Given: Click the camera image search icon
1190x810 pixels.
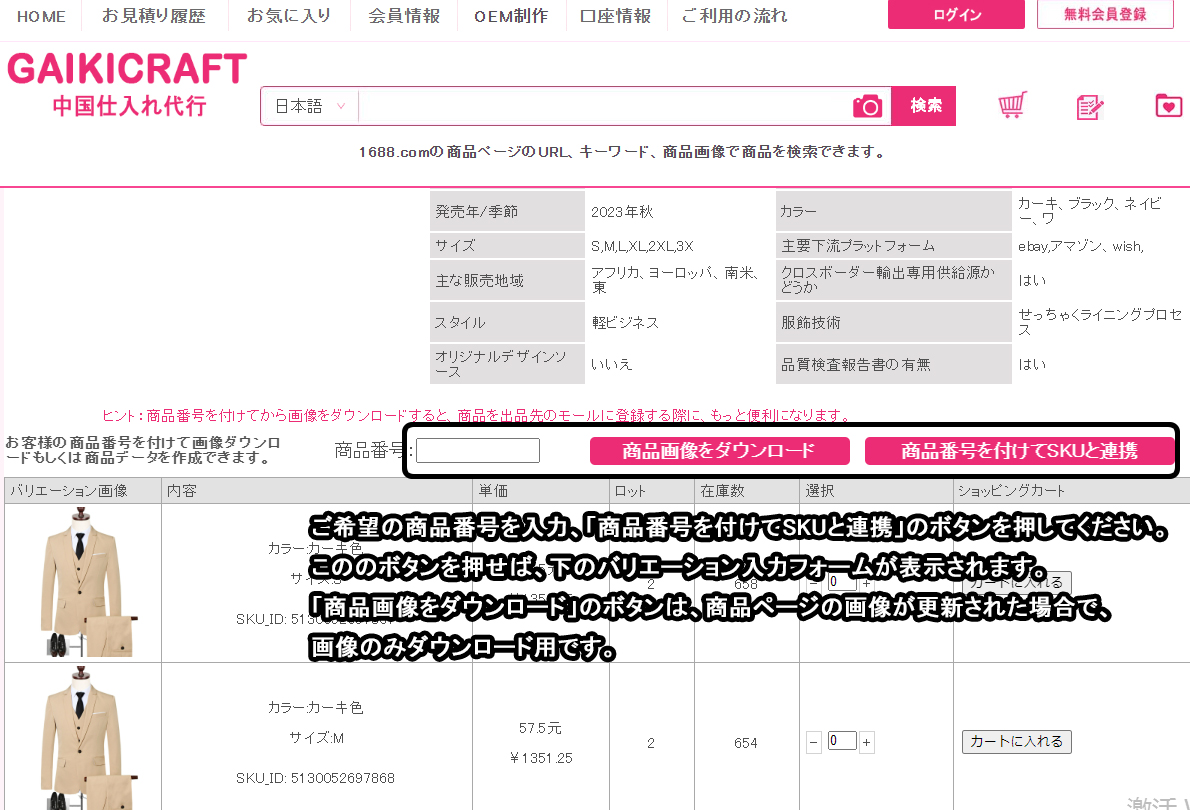Looking at the screenshot, I should (x=867, y=106).
